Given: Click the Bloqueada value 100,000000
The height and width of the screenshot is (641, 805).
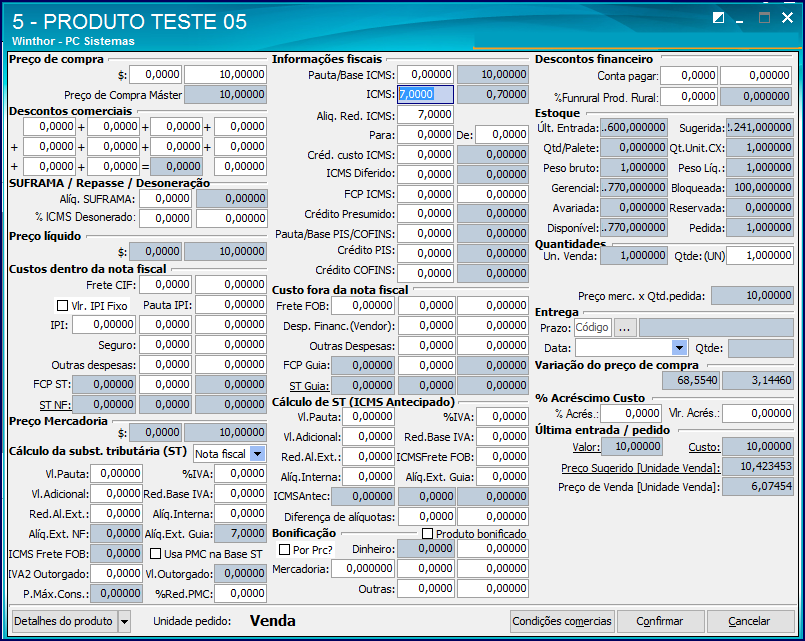Looking at the screenshot, I should (x=760, y=188).
